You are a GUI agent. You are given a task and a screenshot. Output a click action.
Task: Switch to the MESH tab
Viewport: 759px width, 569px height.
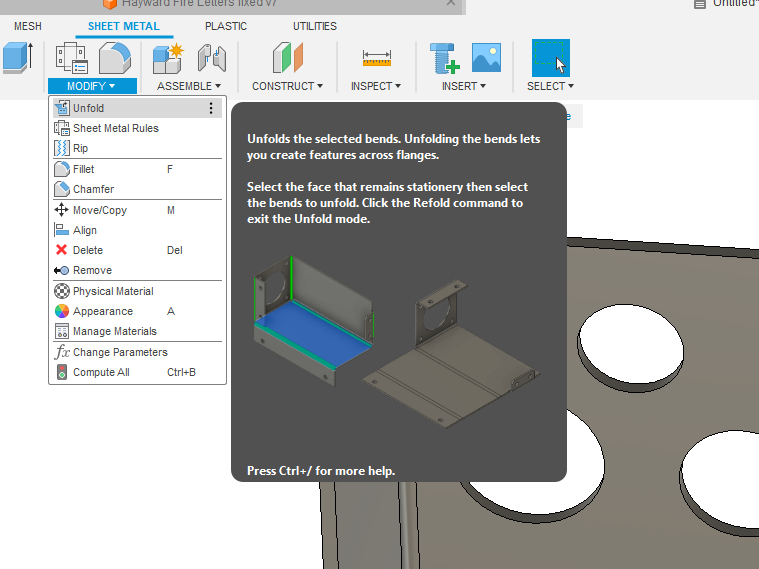tap(28, 26)
